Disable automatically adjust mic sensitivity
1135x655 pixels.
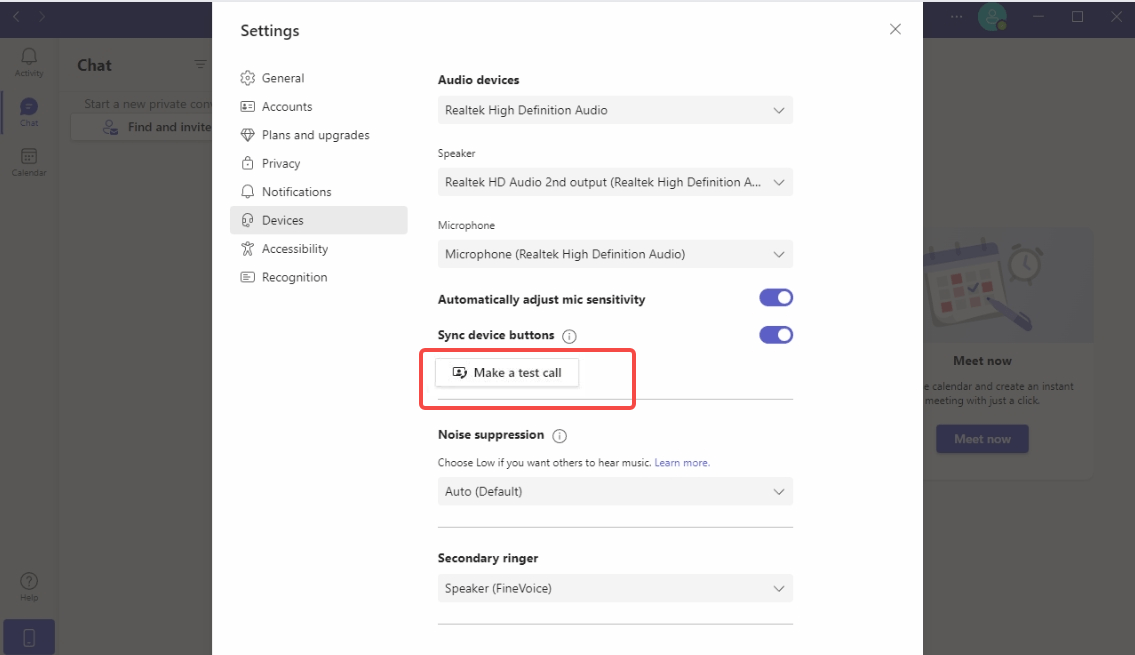[776, 297]
